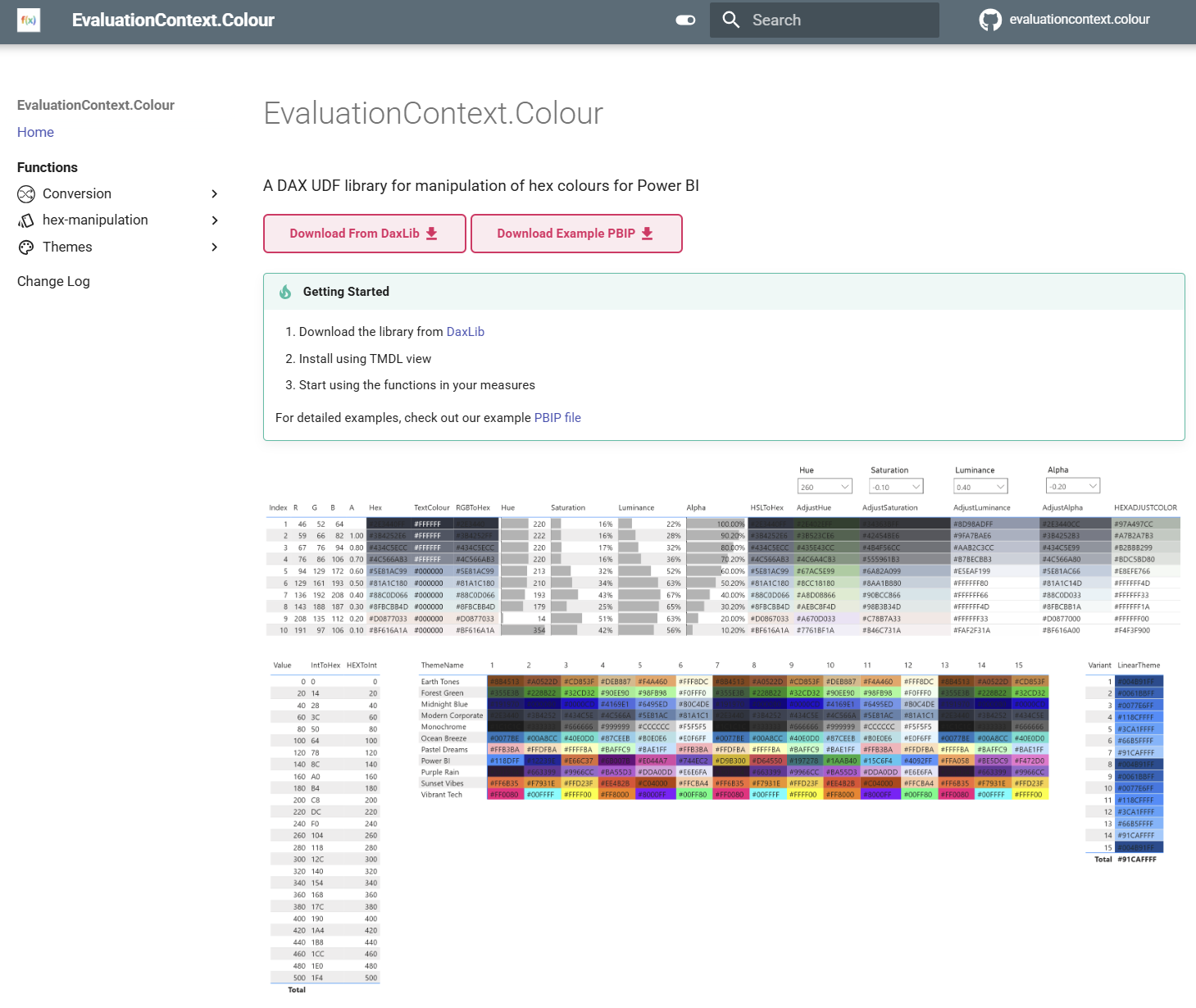
Task: Open the DaxLib link in Getting Started
Action: click(465, 332)
